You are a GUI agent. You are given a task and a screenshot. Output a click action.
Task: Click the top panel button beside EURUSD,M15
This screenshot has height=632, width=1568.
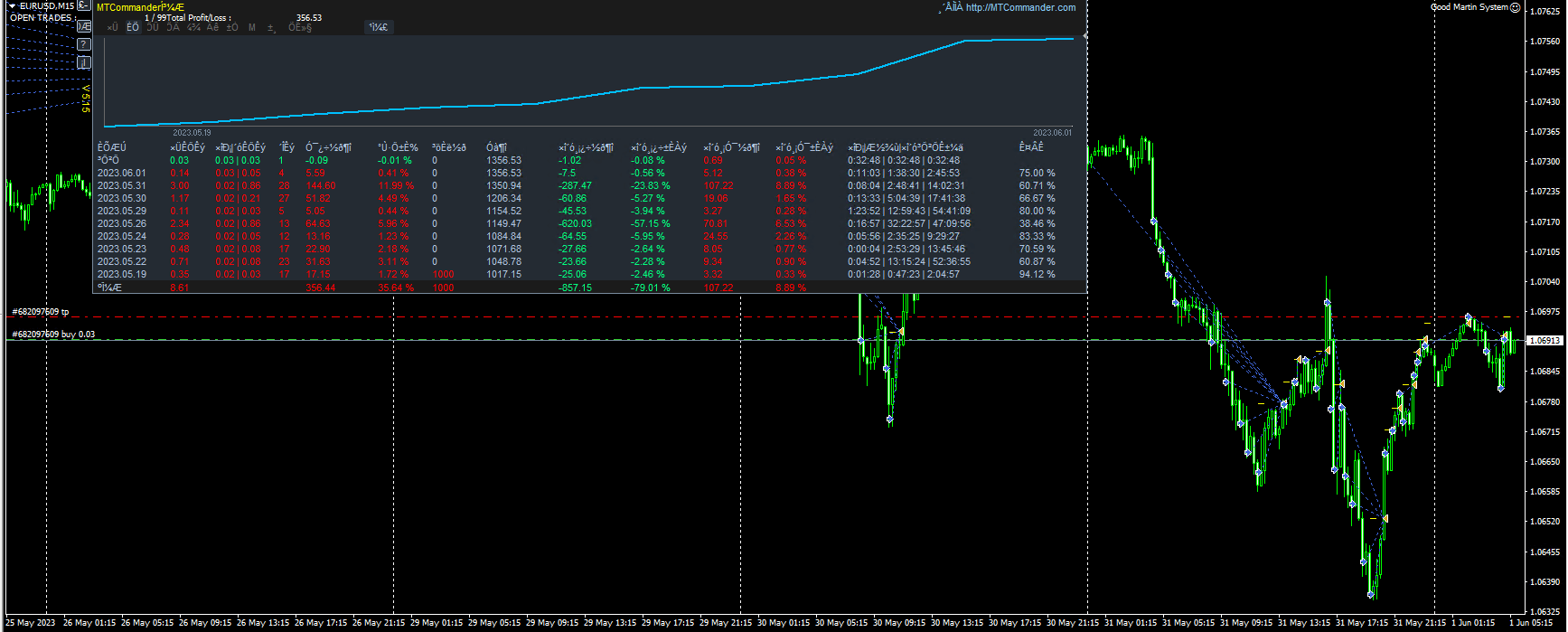coord(84,6)
